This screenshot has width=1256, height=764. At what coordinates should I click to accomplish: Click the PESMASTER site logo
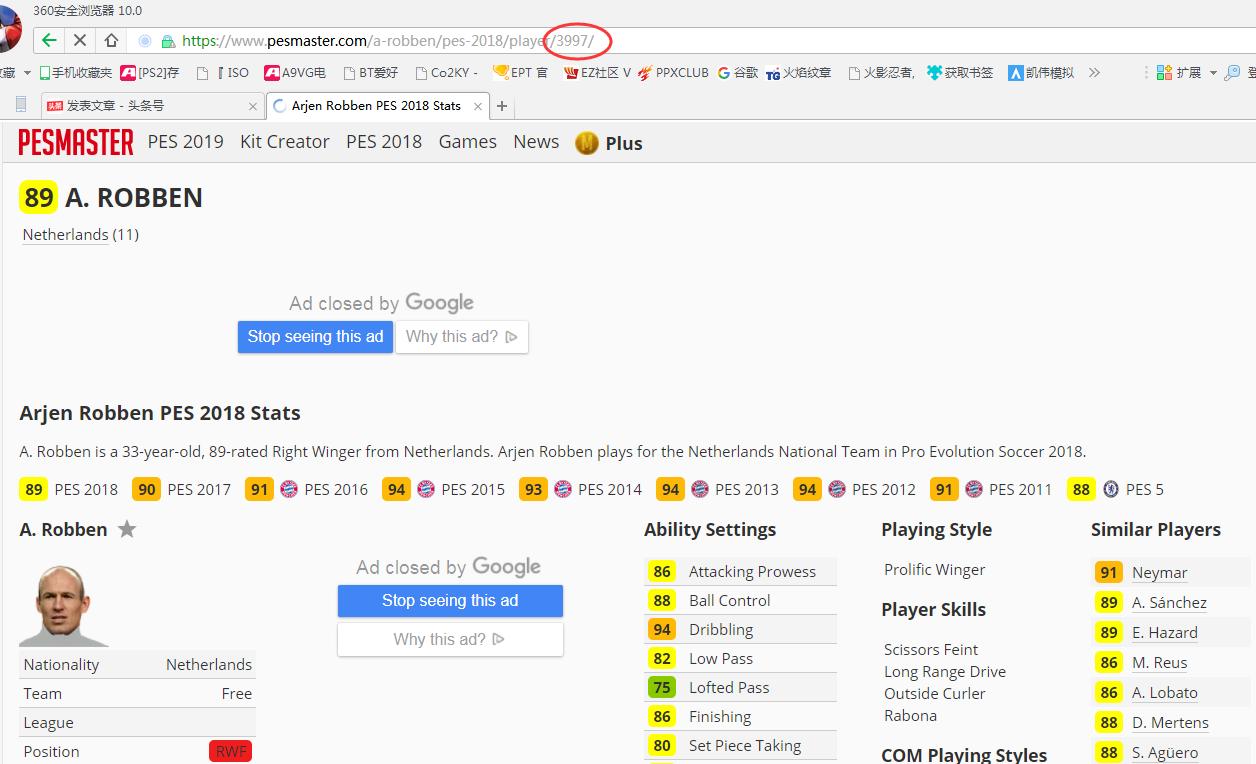[75, 143]
